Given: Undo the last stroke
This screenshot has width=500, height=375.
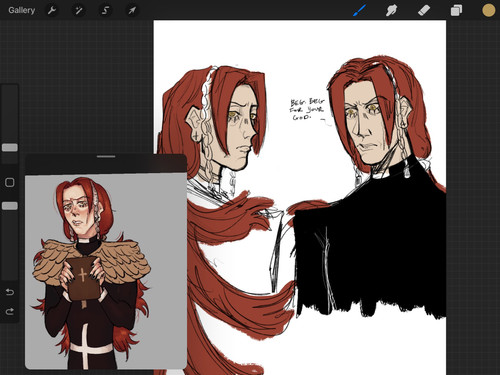Looking at the screenshot, I should pos(10,292).
